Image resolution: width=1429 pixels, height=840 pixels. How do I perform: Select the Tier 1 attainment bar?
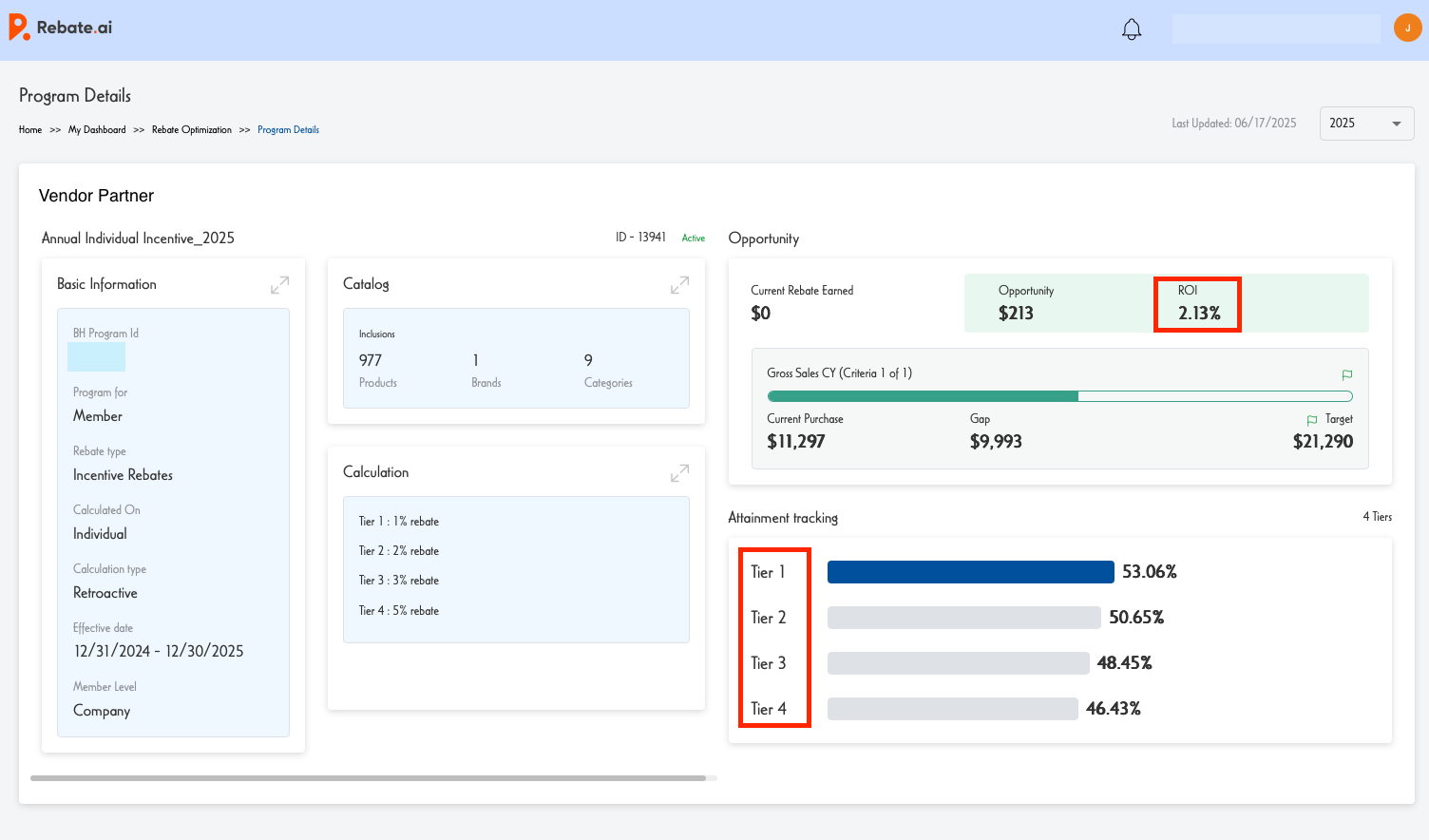[x=970, y=572]
